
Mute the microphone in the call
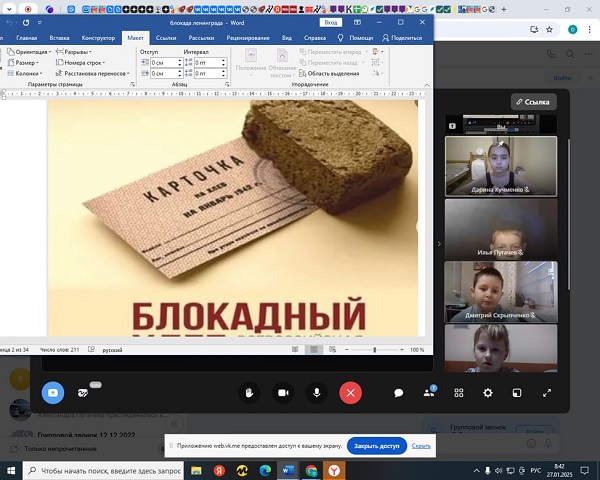pos(317,393)
